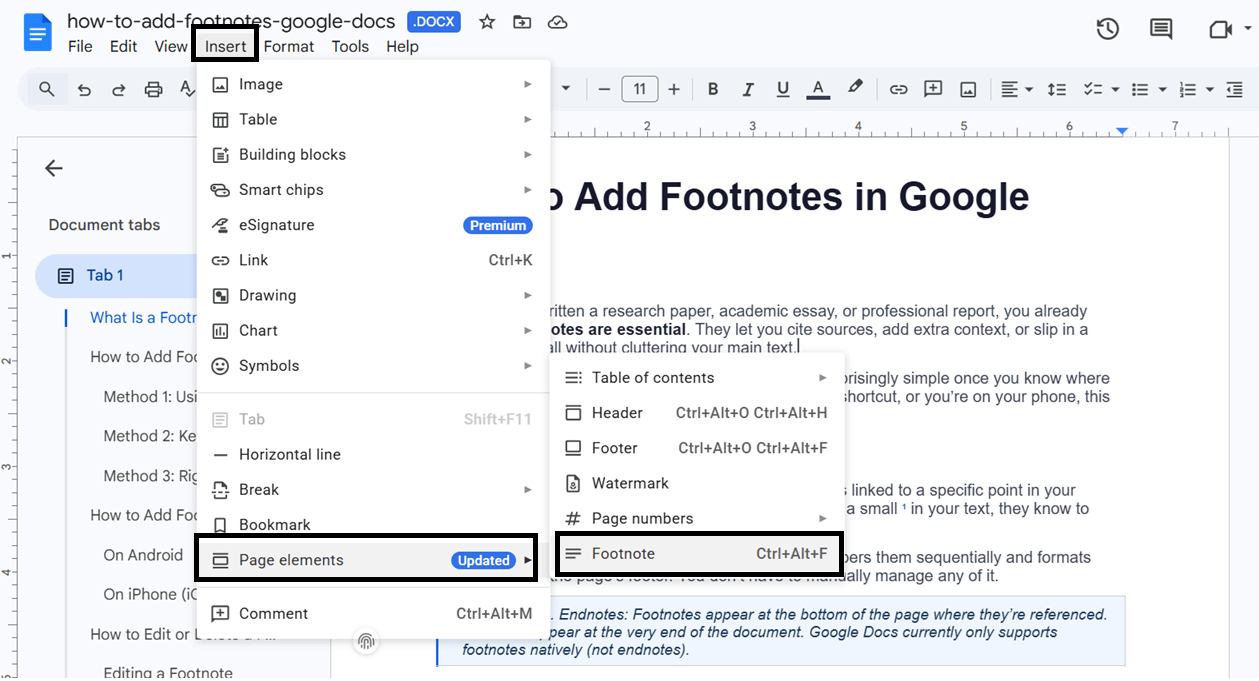Click the .DOCX file format badge
The width and height of the screenshot is (1259, 681).
(433, 21)
